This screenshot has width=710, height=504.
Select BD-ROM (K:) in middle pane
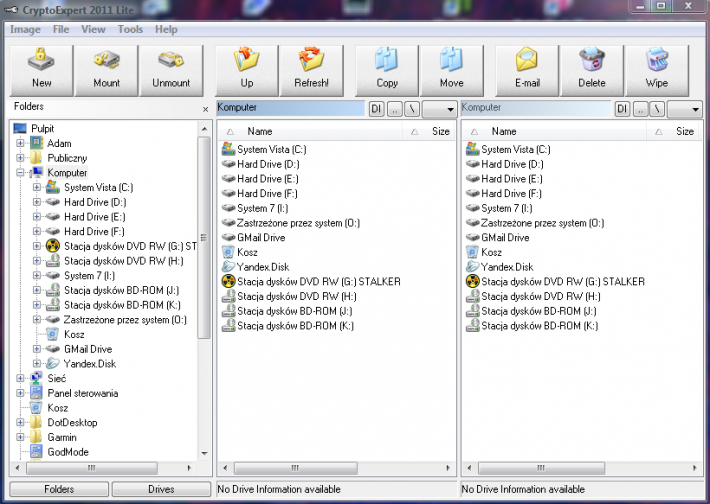[x=288, y=326]
